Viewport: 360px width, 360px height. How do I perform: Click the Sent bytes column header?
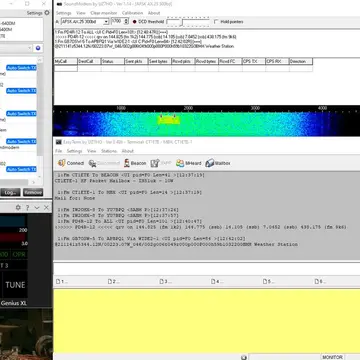(x=160, y=61)
